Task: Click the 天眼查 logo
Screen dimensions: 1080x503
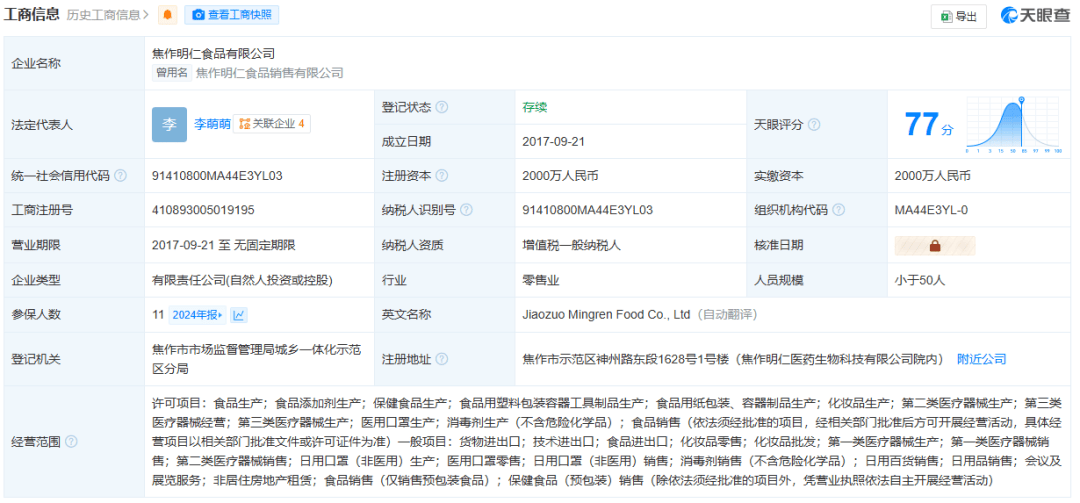Action: point(1036,15)
